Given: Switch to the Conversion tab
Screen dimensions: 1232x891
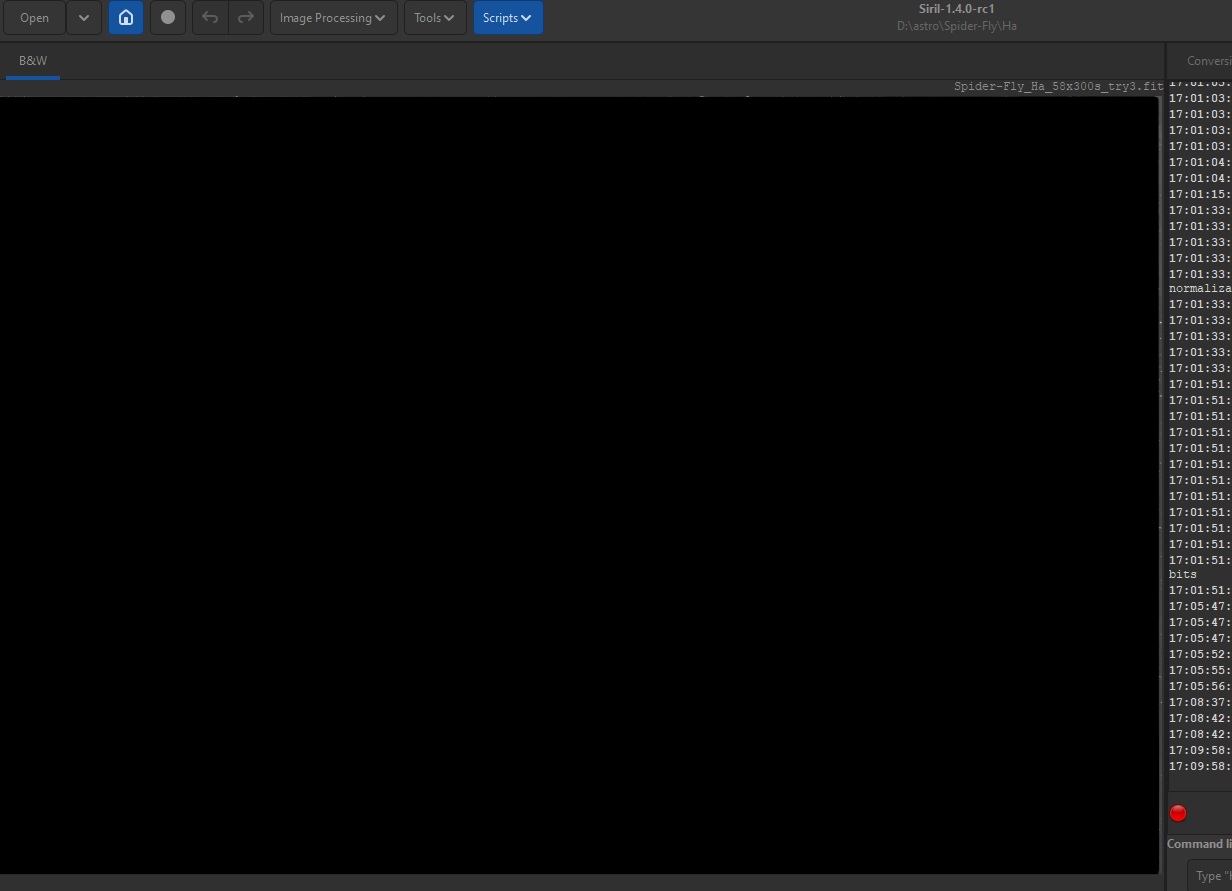Looking at the screenshot, I should click(1208, 61).
